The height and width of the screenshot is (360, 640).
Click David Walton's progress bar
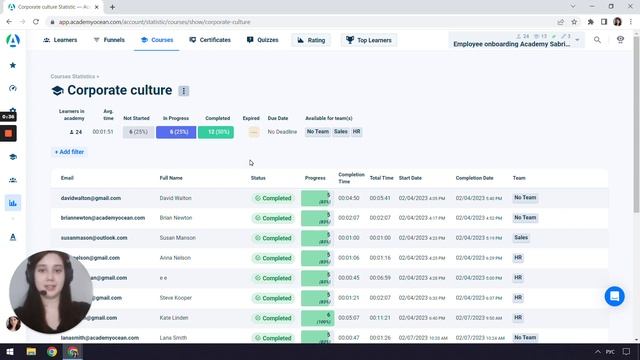tap(317, 198)
